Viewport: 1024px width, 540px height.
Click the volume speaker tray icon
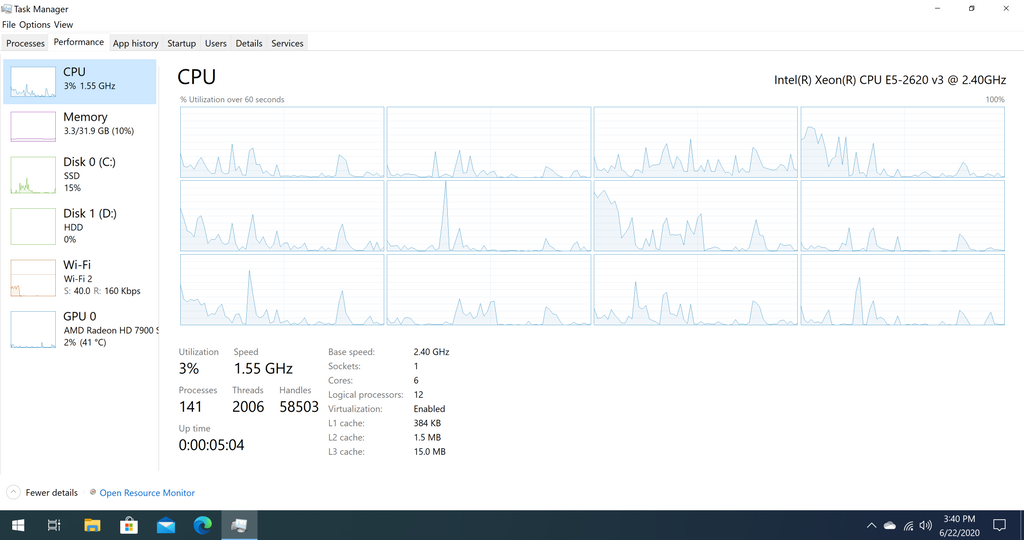coord(925,525)
